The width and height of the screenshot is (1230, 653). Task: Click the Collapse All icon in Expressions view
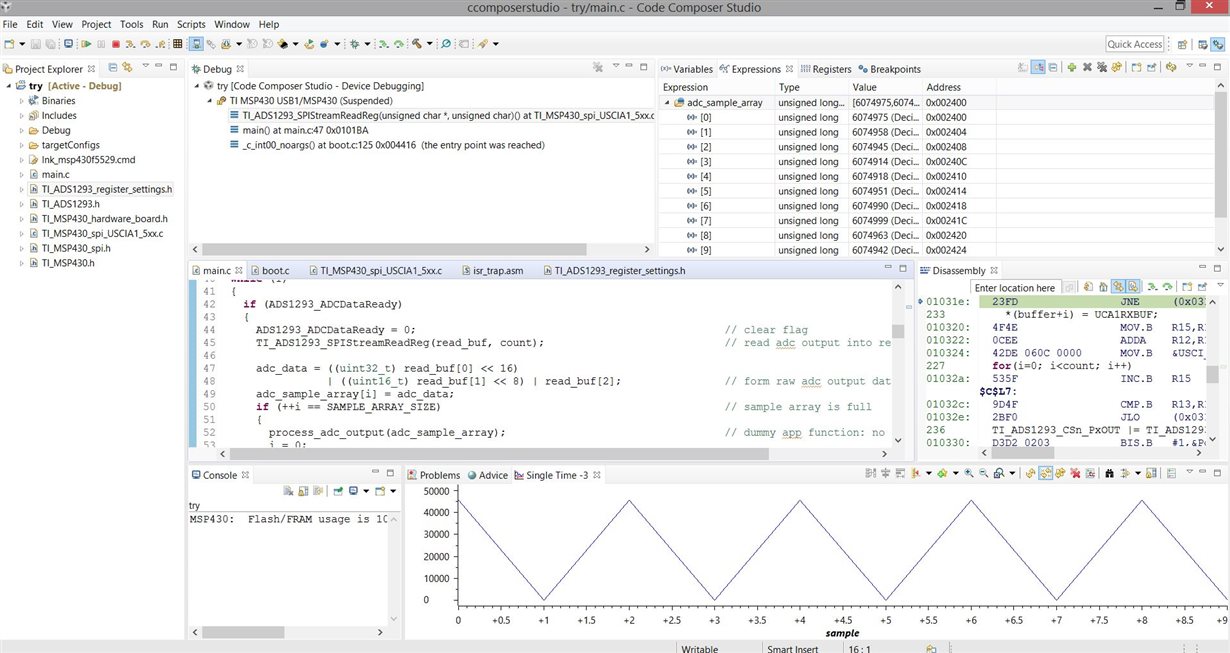pos(1054,68)
